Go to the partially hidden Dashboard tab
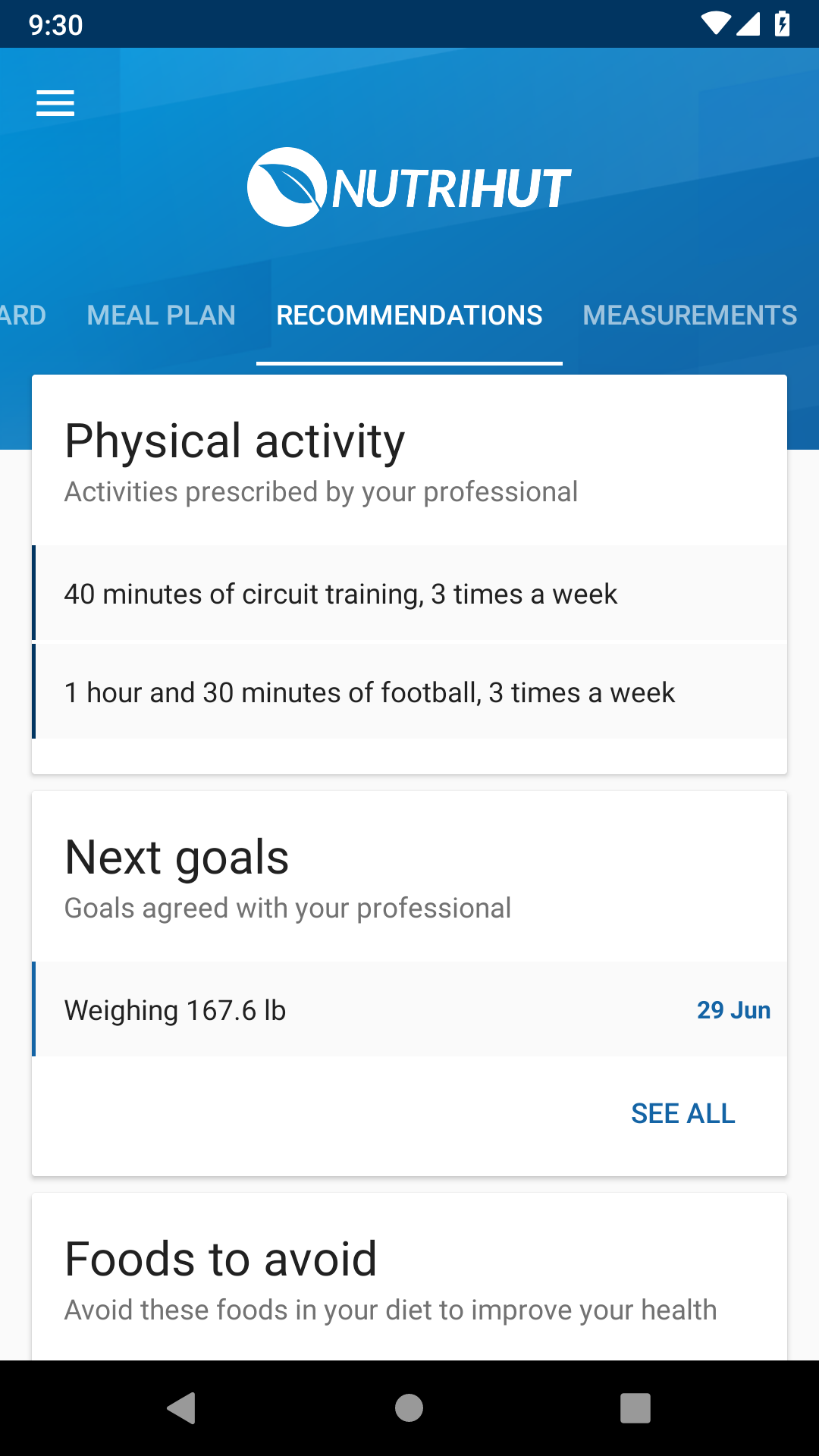 click(x=23, y=315)
